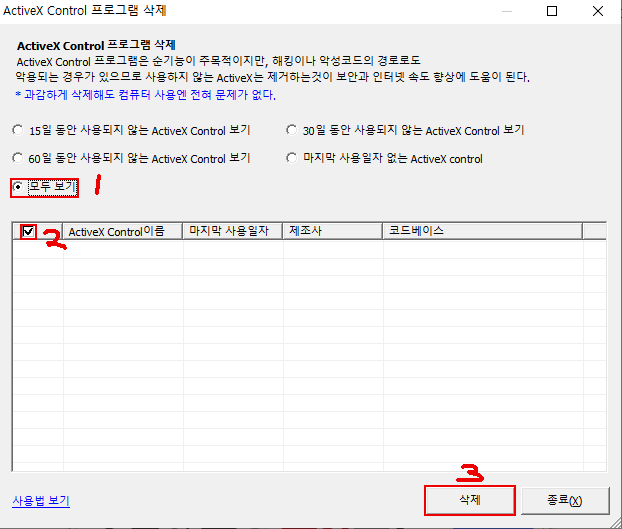Click the 종료(X) button
Screen dimensions: 622x529
pyautogui.click(x=565, y=500)
